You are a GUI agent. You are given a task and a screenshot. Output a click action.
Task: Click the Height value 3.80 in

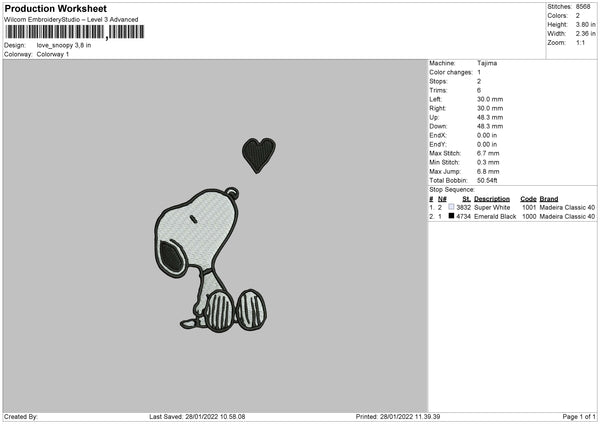point(585,24)
